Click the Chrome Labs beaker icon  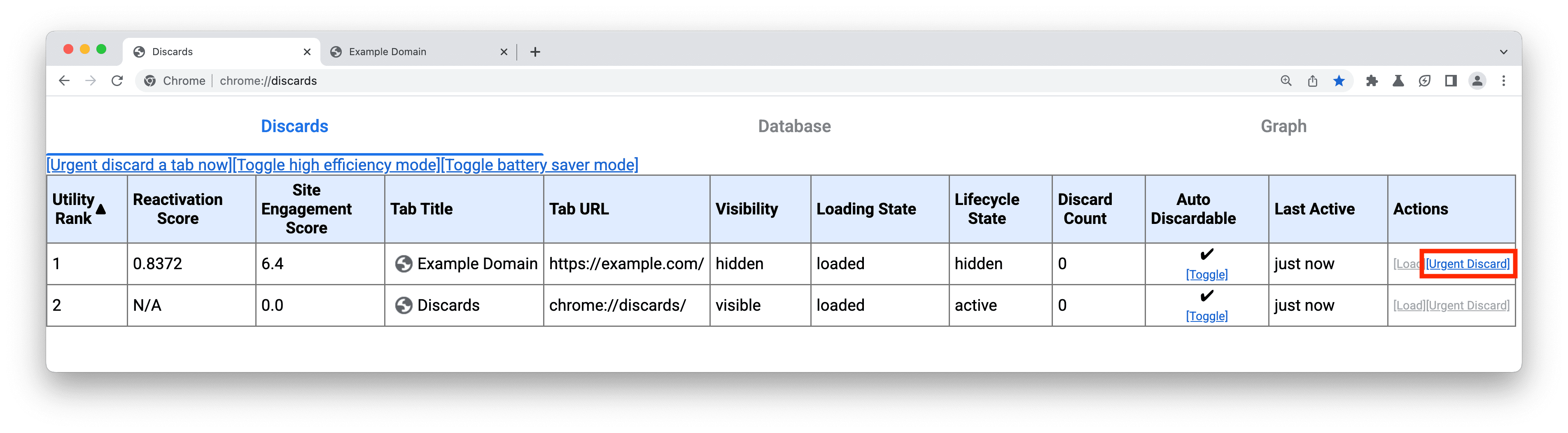[x=1398, y=80]
